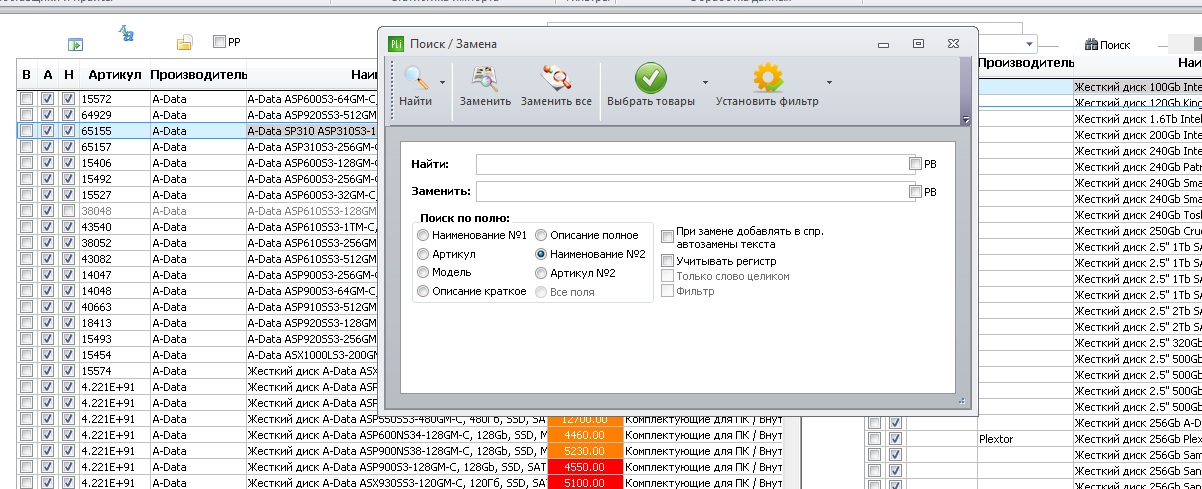Viewport: 1202px width, 489px height.
Task: Click the Жесткий диск 1.6Tb Intel row
Action: click(x=1137, y=119)
